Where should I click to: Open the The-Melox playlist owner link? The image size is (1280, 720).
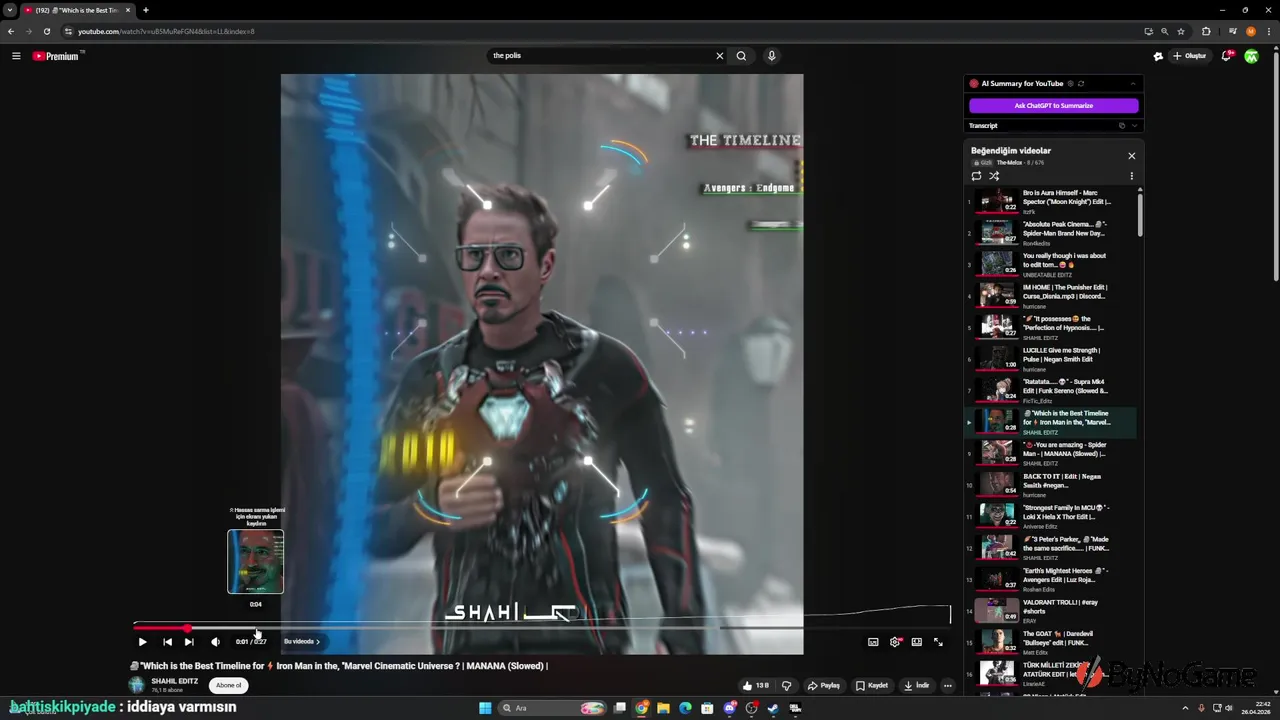click(x=1009, y=163)
